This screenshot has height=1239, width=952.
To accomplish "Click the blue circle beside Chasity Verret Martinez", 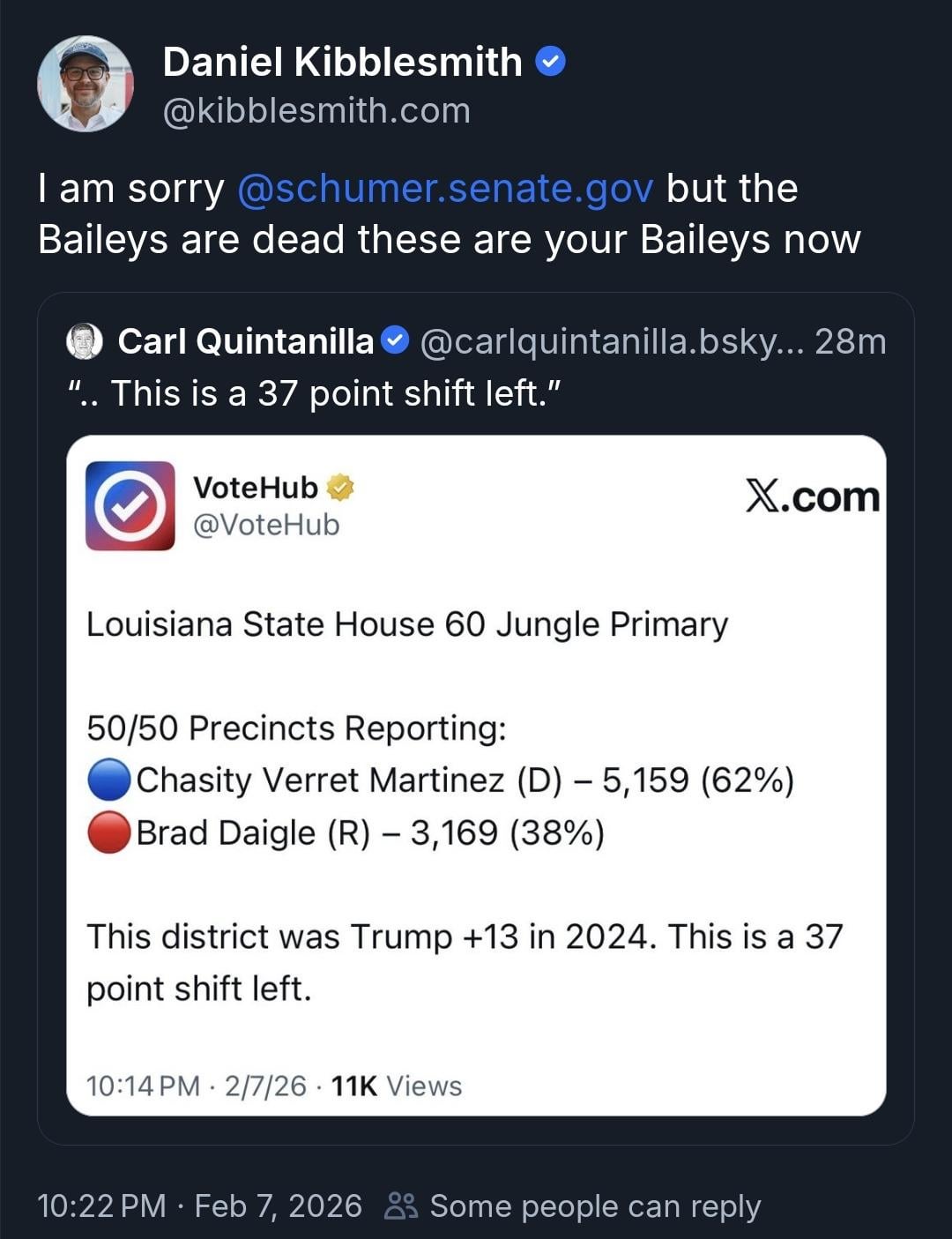I will [x=109, y=780].
